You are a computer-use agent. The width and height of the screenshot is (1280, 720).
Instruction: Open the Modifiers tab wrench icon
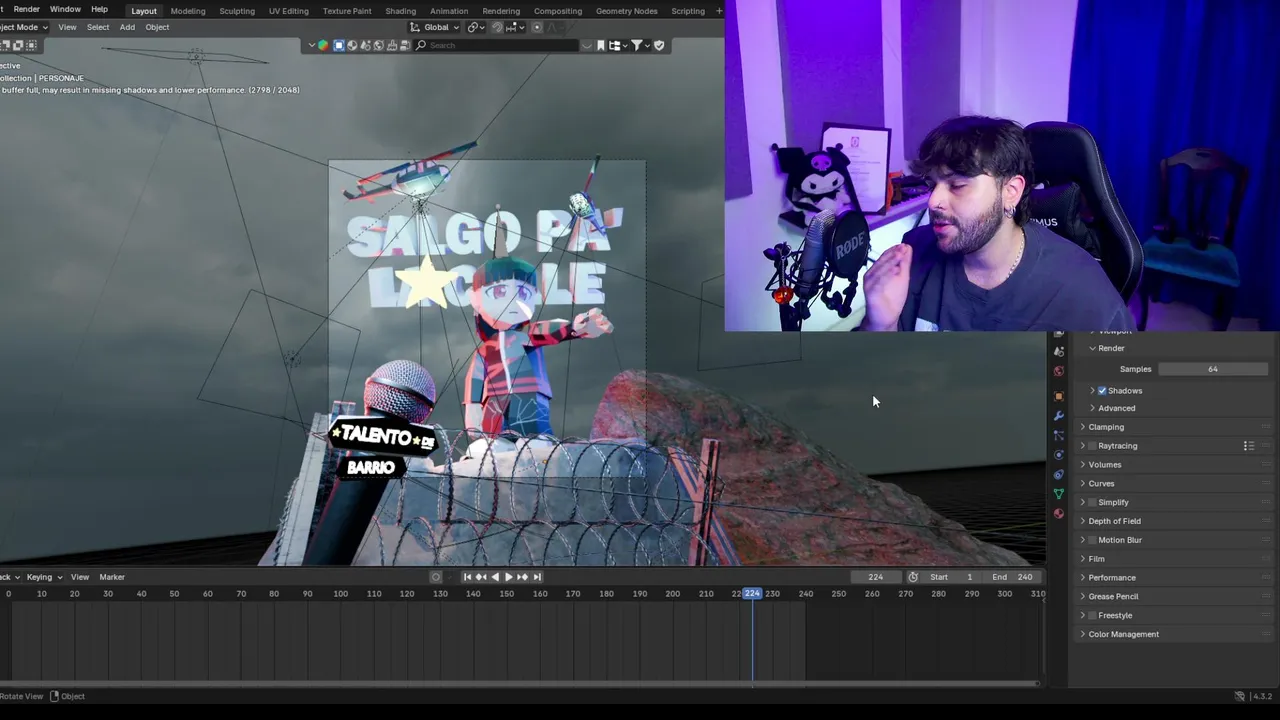point(1059,415)
